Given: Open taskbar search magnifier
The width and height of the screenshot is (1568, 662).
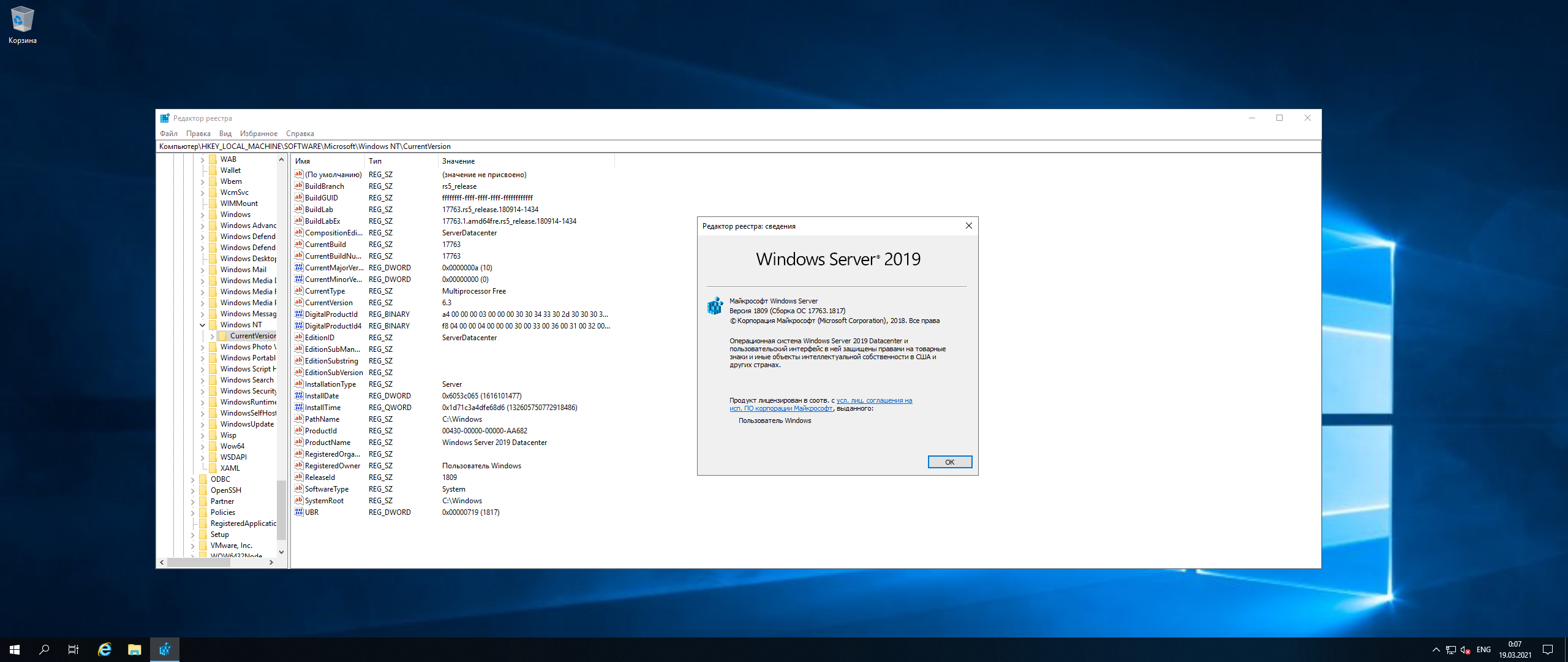Looking at the screenshot, I should [x=44, y=650].
